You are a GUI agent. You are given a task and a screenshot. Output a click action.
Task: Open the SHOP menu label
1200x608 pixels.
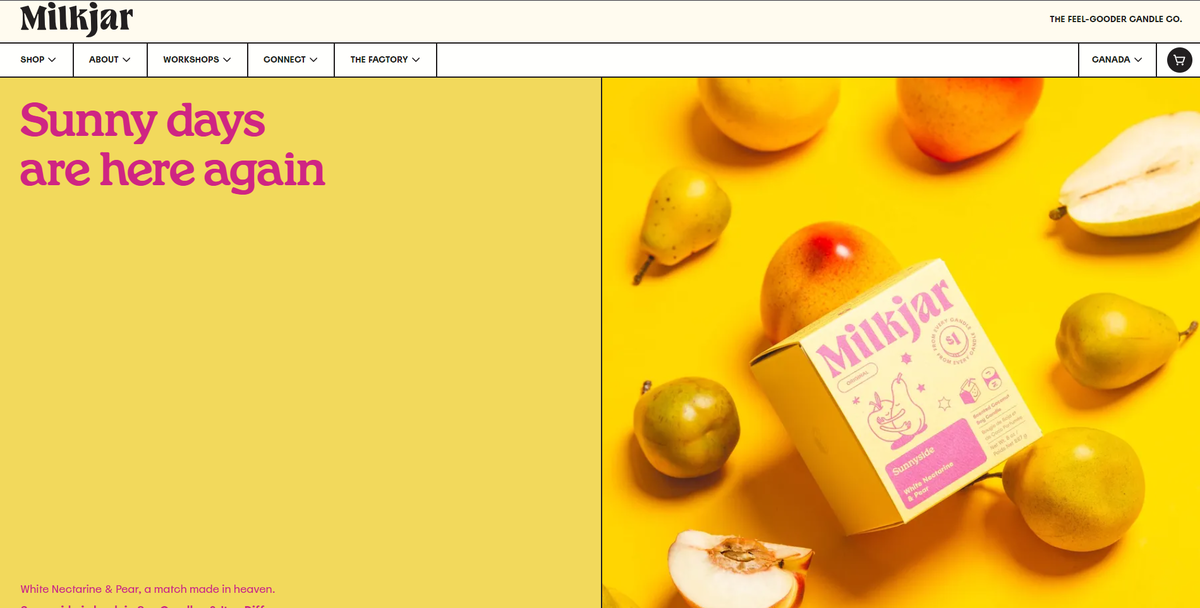(x=32, y=60)
